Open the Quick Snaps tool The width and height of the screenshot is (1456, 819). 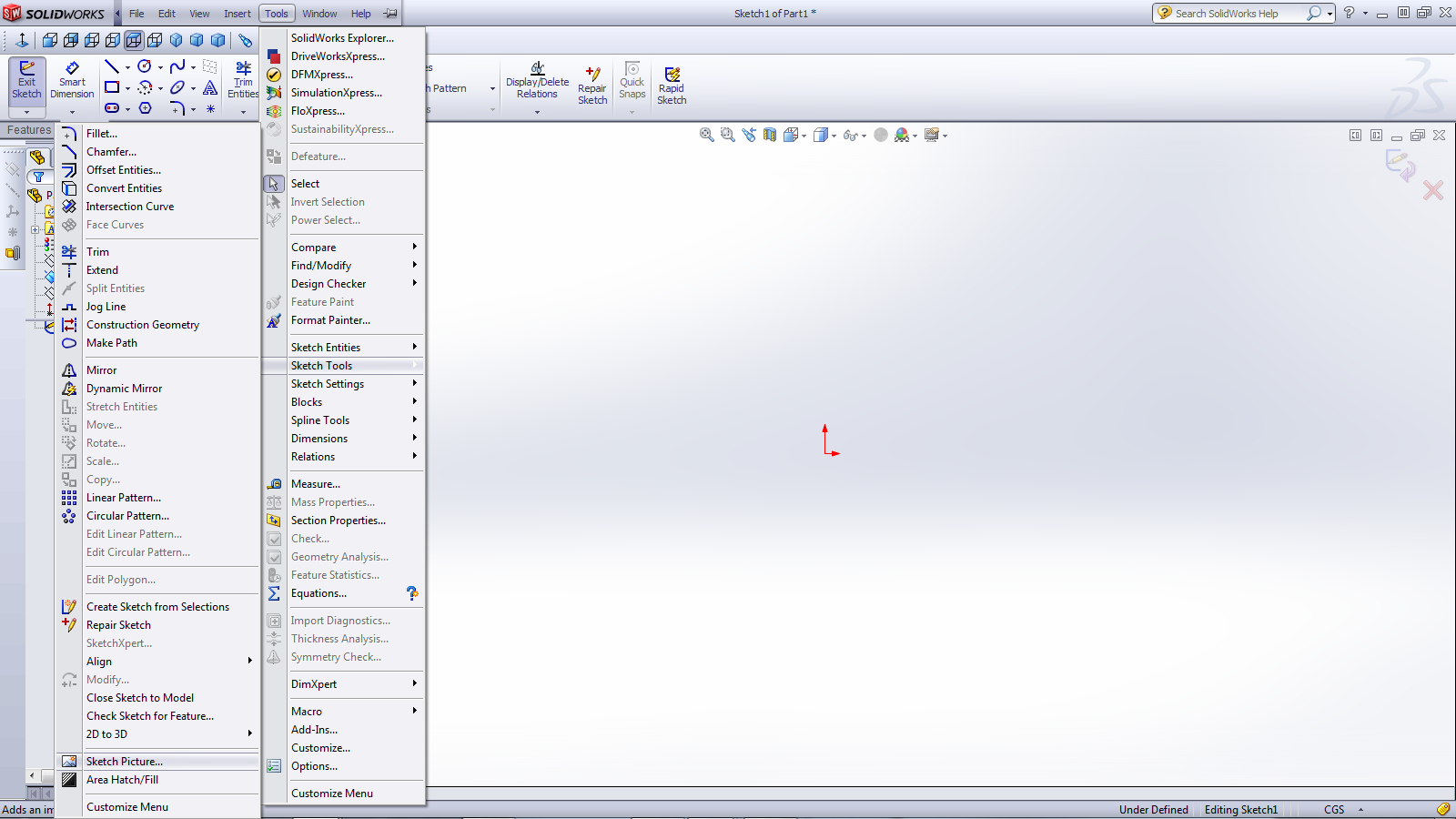(x=632, y=81)
